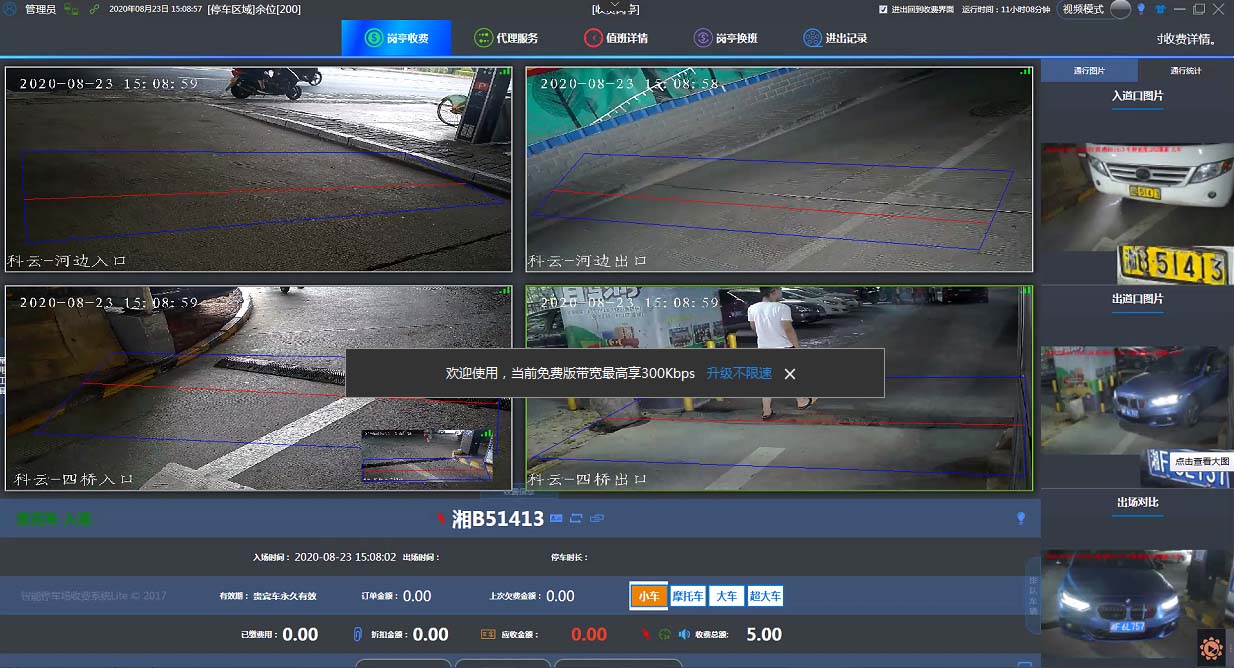Click the entrance lane photo thumbnail
The height and width of the screenshot is (668, 1234).
[x=1137, y=213]
